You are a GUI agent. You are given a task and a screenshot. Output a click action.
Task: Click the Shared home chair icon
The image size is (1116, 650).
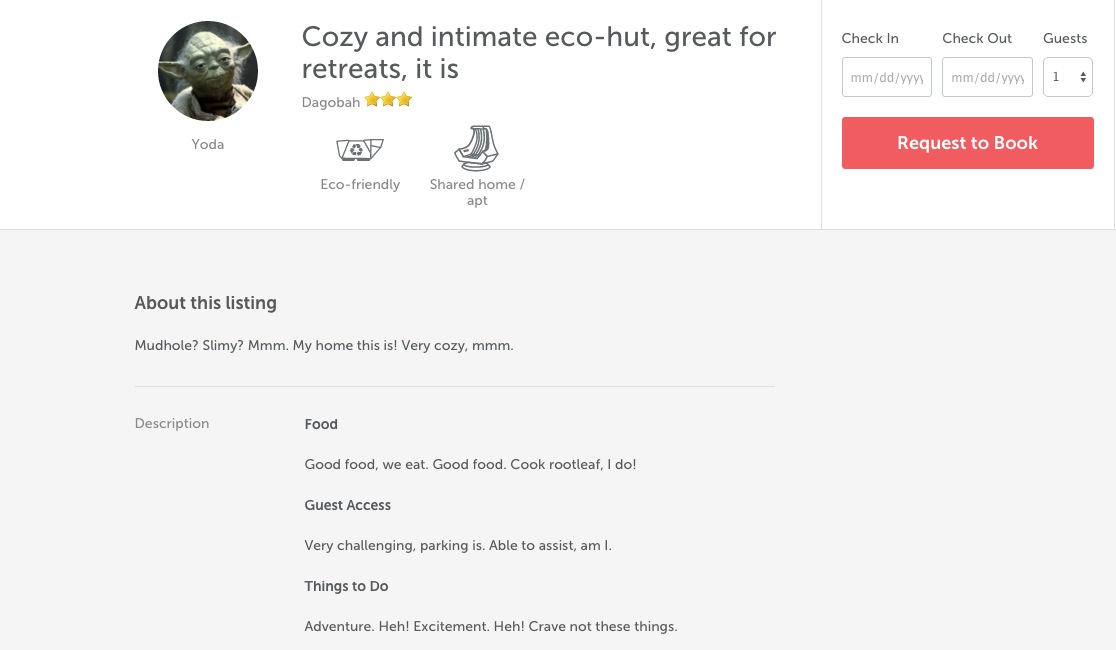(x=476, y=148)
